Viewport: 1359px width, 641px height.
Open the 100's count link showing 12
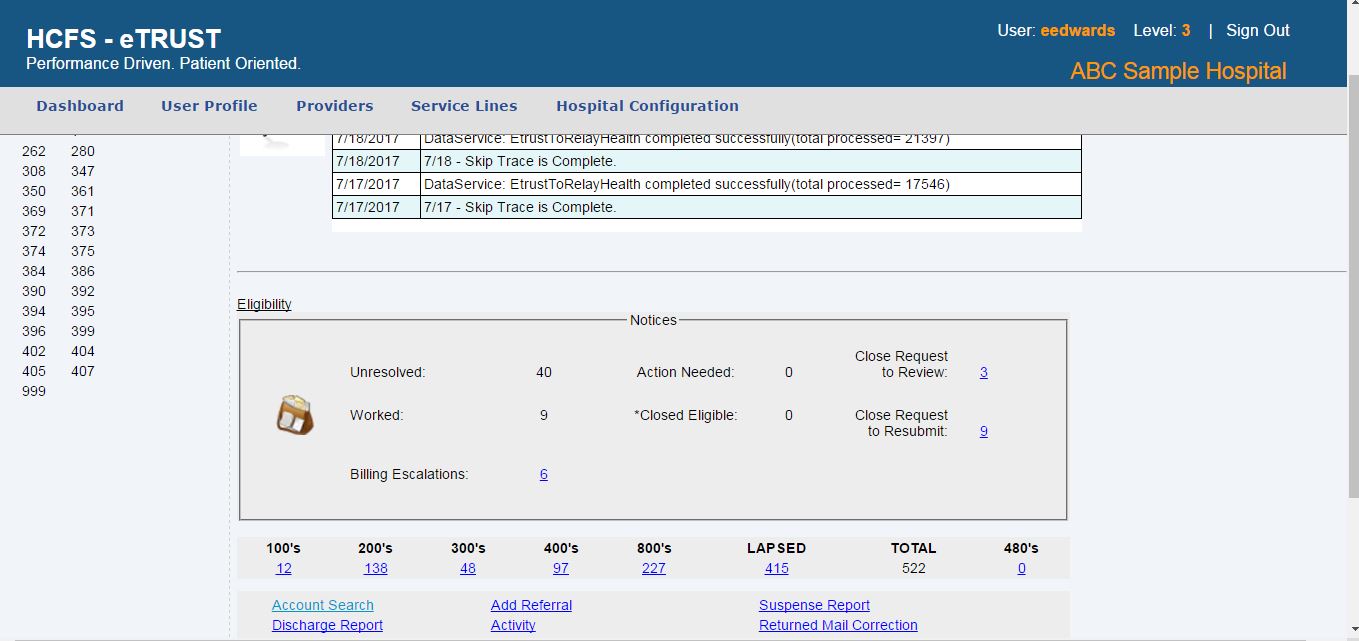(x=283, y=568)
